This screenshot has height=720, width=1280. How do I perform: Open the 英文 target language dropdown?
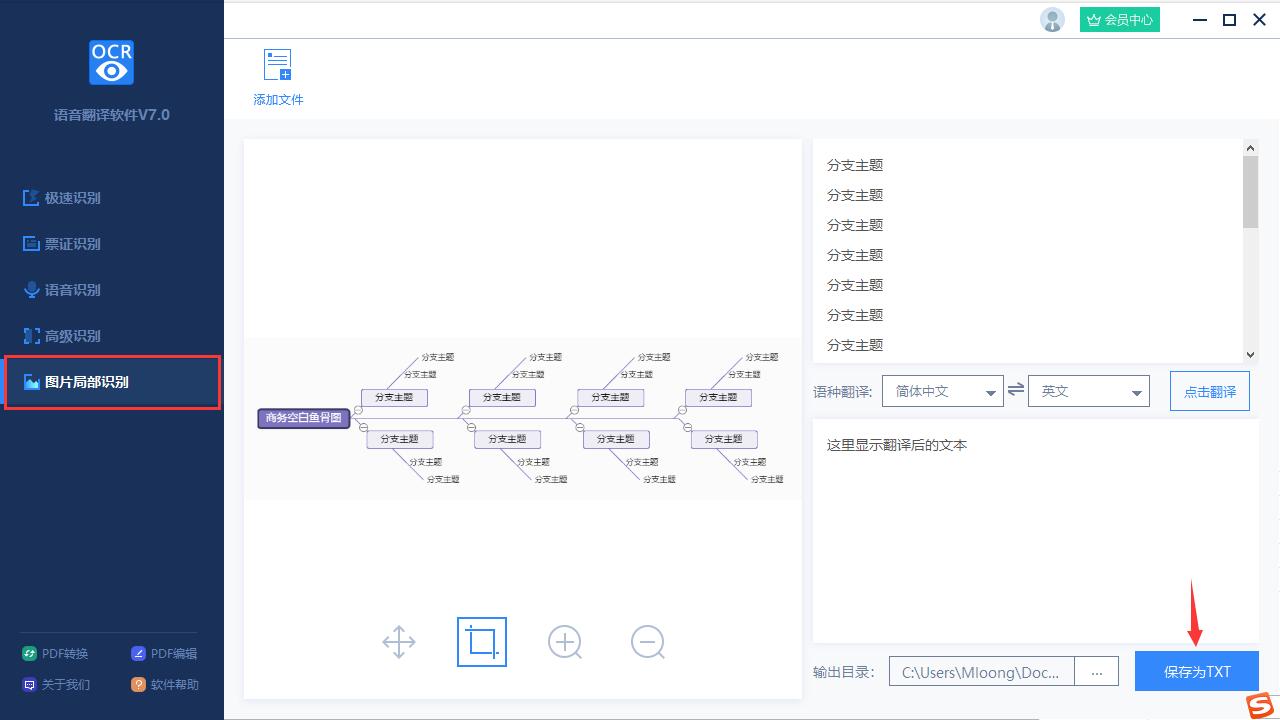(x=1088, y=390)
